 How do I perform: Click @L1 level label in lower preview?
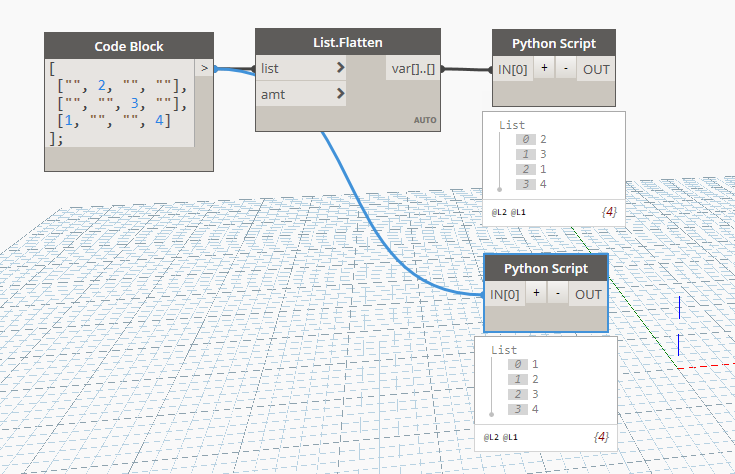510,437
